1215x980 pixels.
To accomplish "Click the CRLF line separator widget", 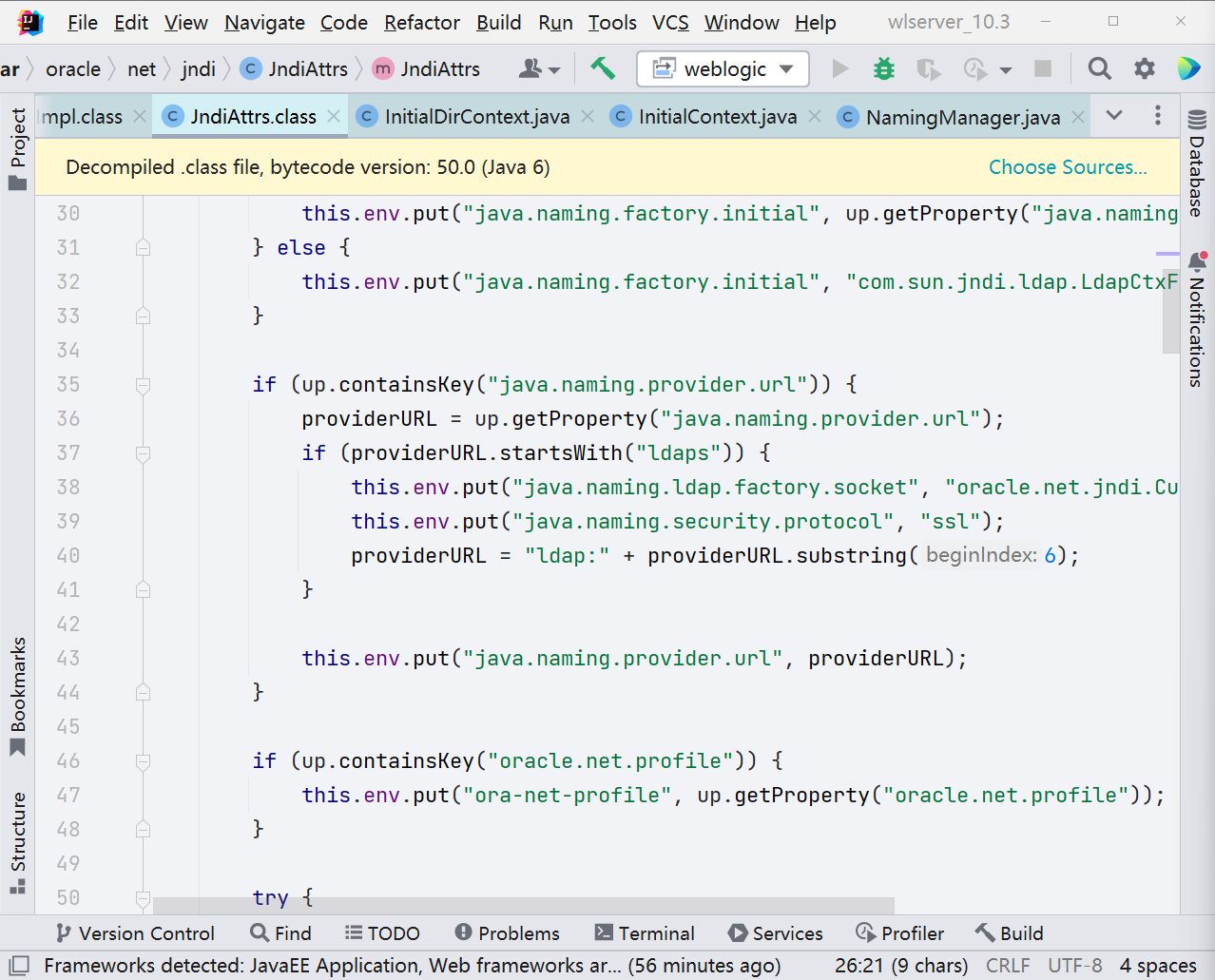I will (1007, 964).
